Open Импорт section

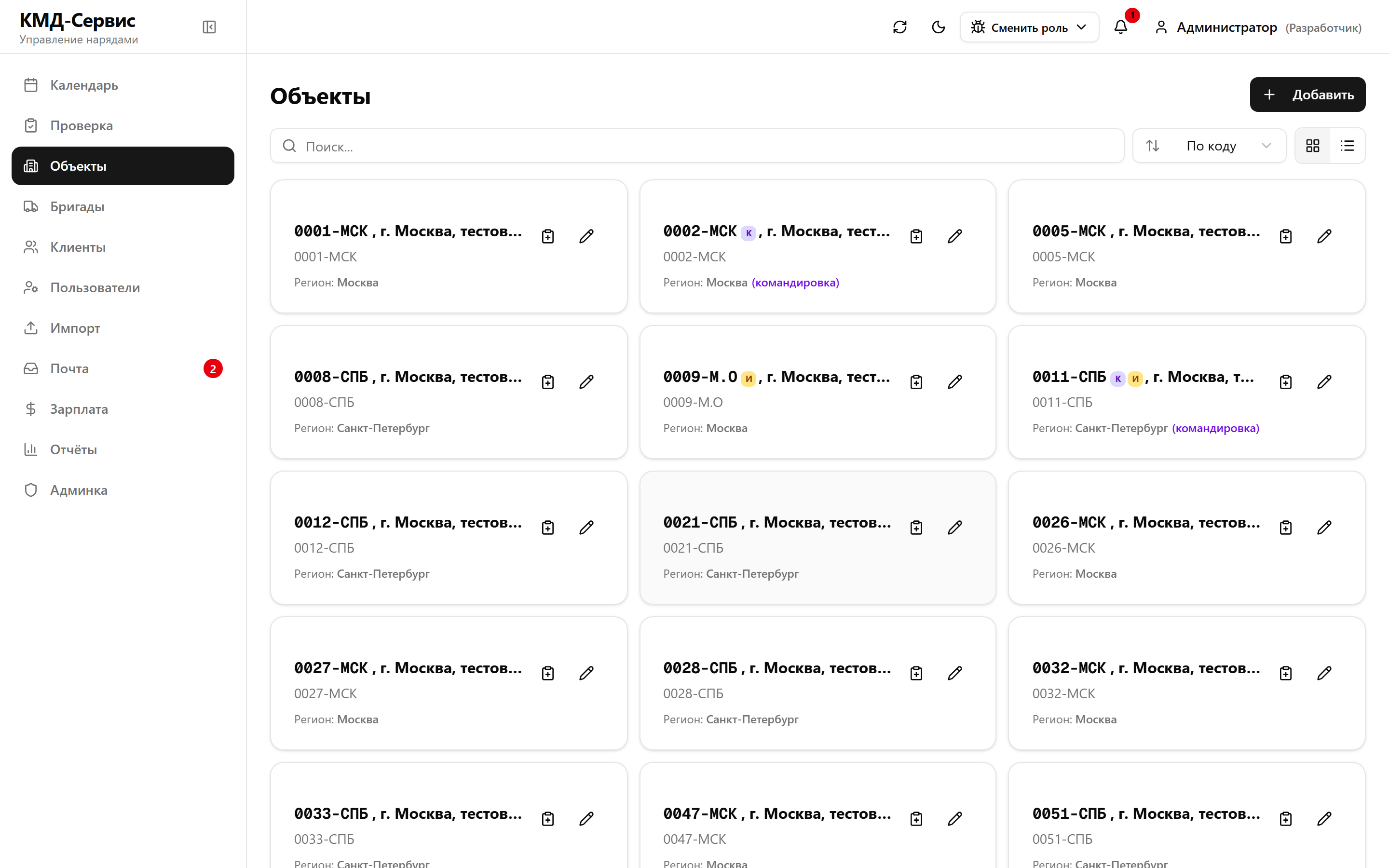coord(123,328)
